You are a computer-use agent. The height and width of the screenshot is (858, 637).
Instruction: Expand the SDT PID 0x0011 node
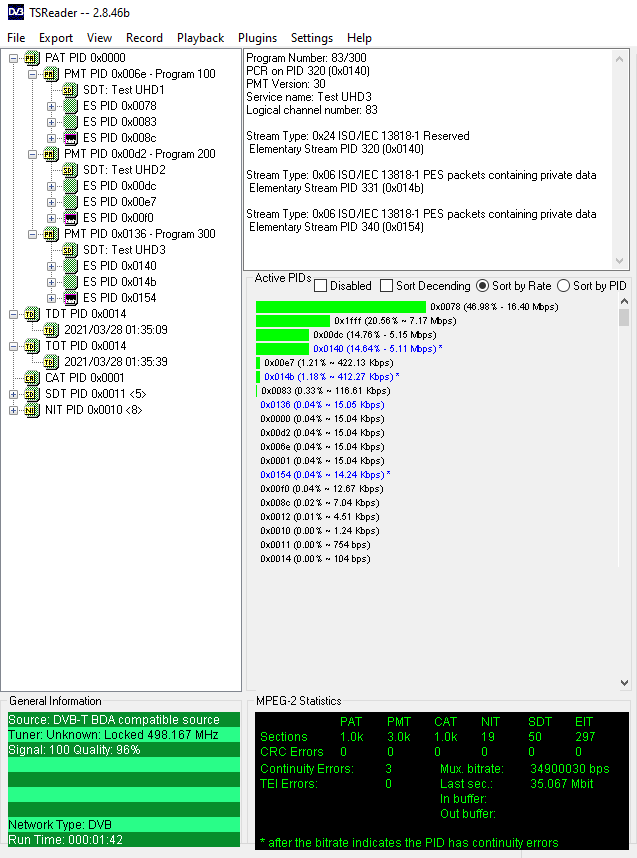click(14, 394)
